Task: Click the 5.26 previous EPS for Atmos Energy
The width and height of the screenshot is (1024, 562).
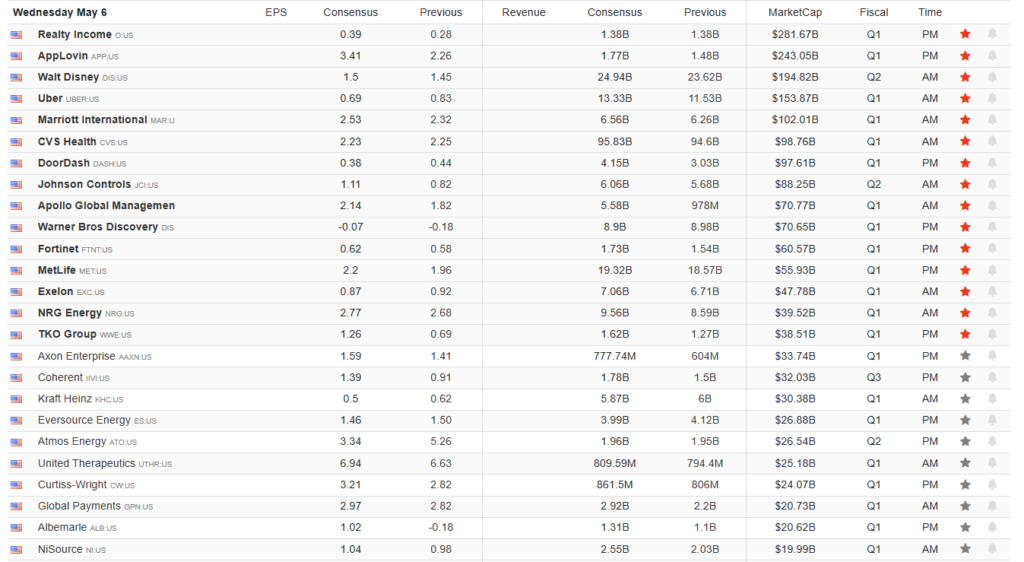Action: click(441, 441)
